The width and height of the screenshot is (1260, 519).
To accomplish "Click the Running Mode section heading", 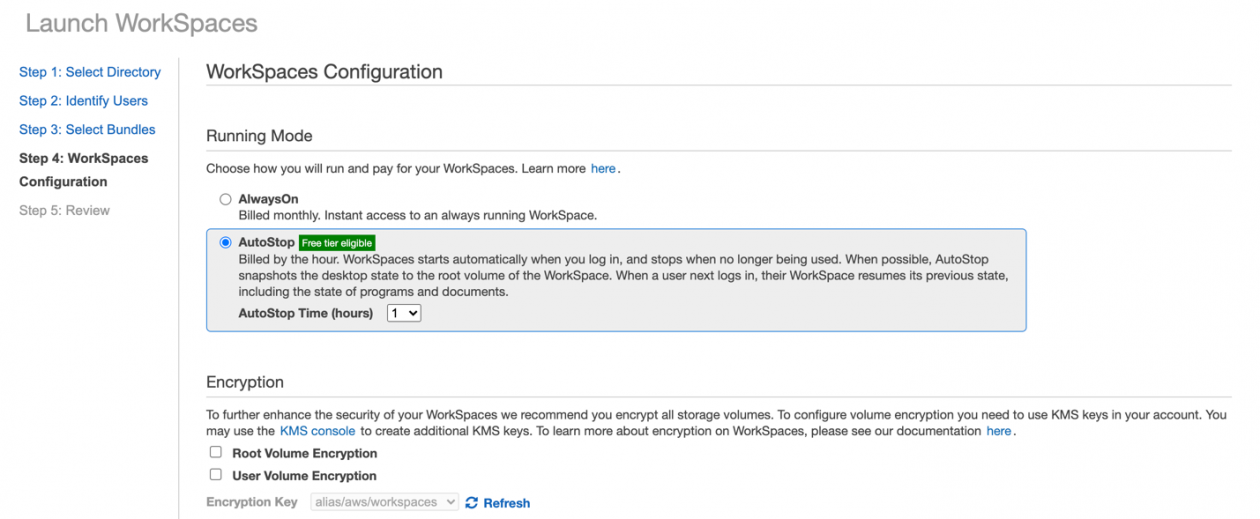I will click(259, 136).
